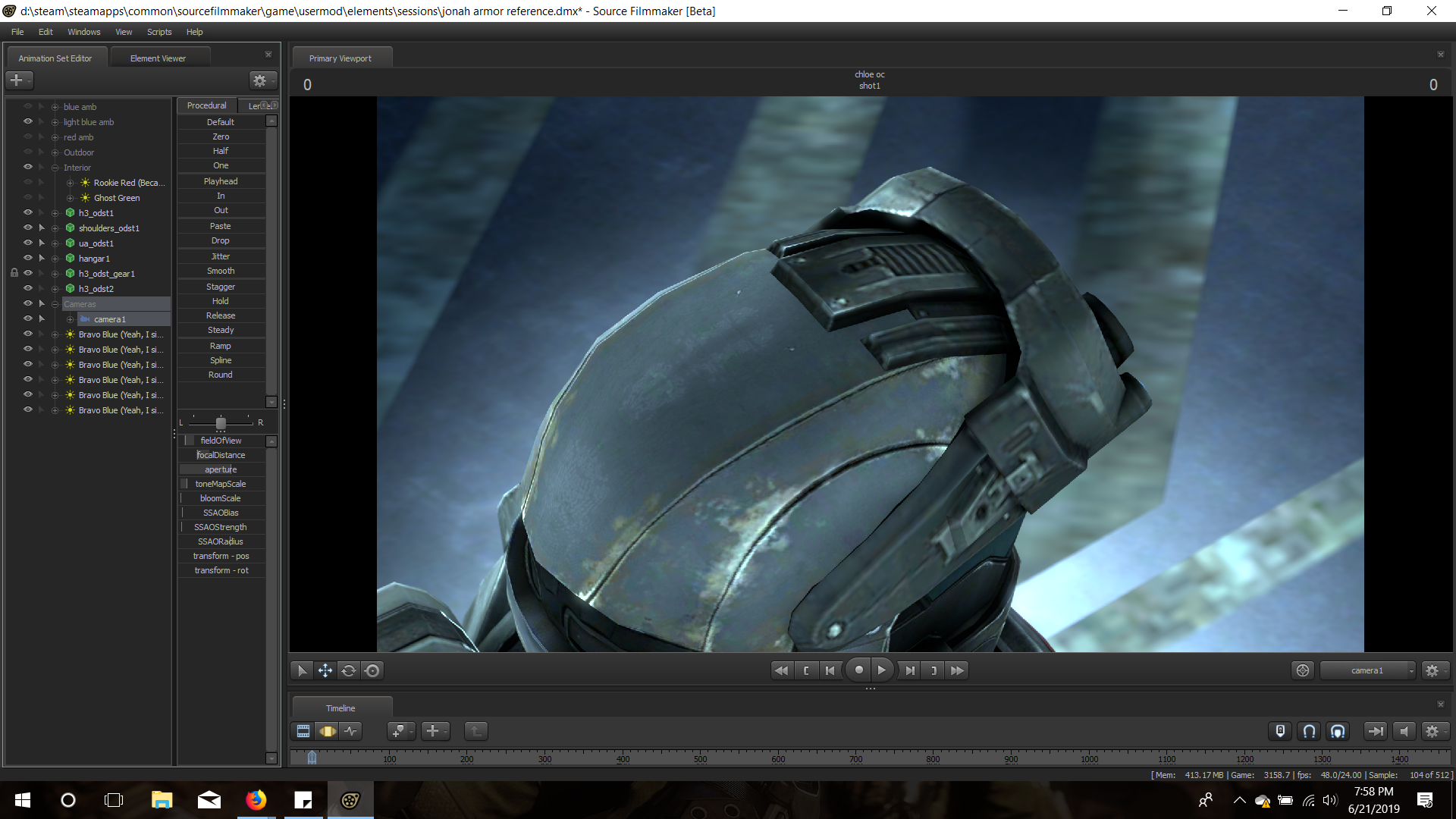Image resolution: width=1456 pixels, height=819 pixels.
Task: Switch to the Element Viewer tab
Action: [x=158, y=58]
